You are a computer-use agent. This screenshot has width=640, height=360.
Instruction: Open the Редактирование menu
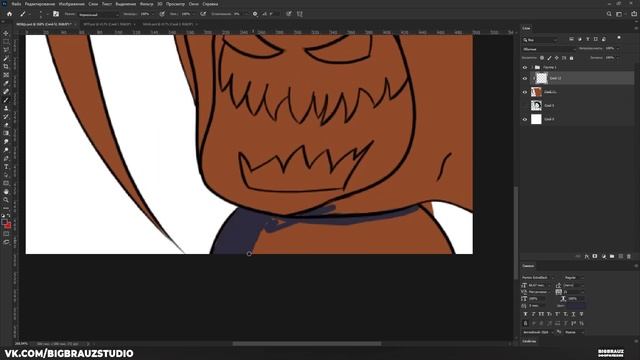40,4
